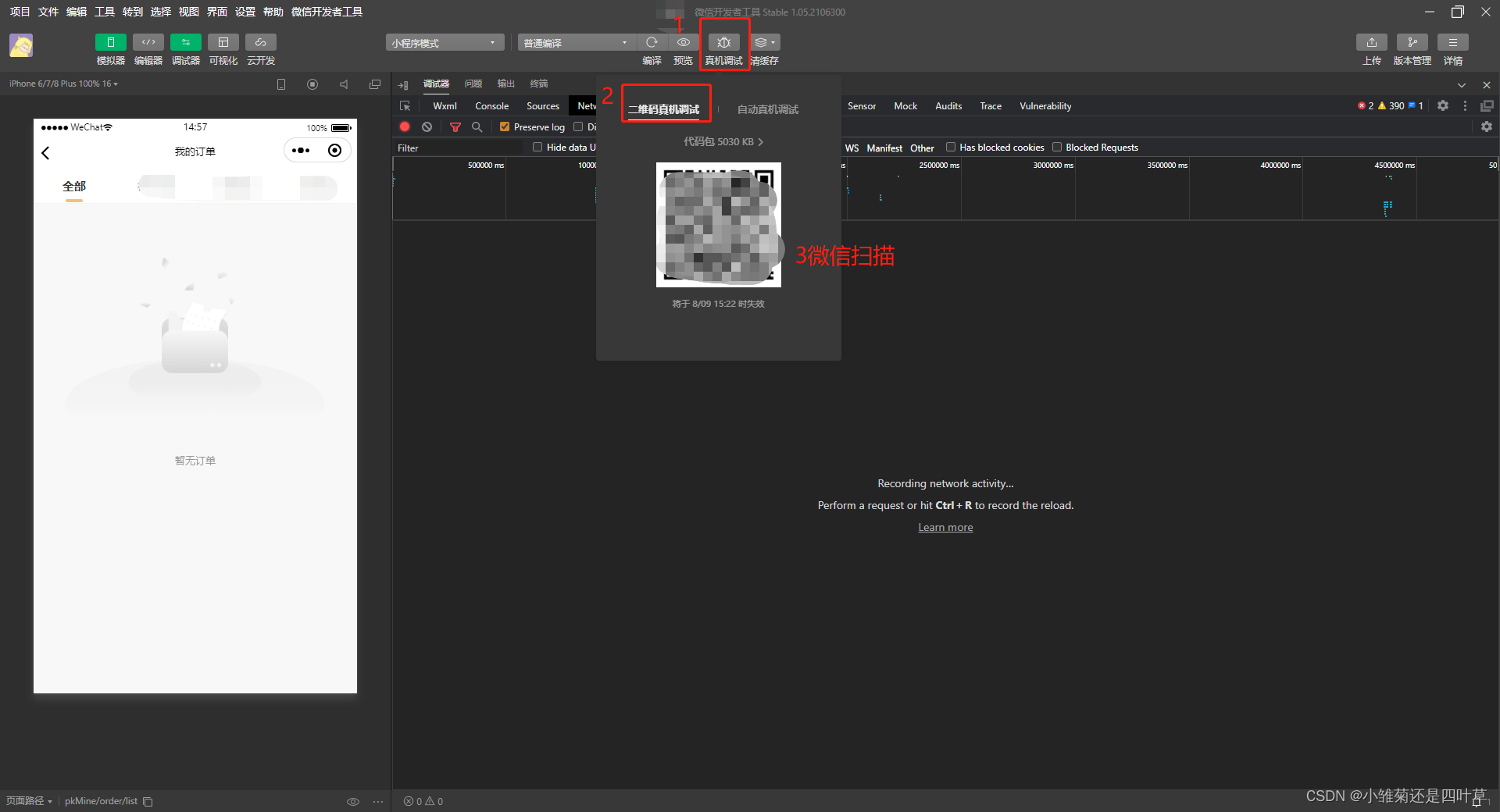The image size is (1500, 812).
Task: Open the 设置 menu
Action: [x=245, y=12]
